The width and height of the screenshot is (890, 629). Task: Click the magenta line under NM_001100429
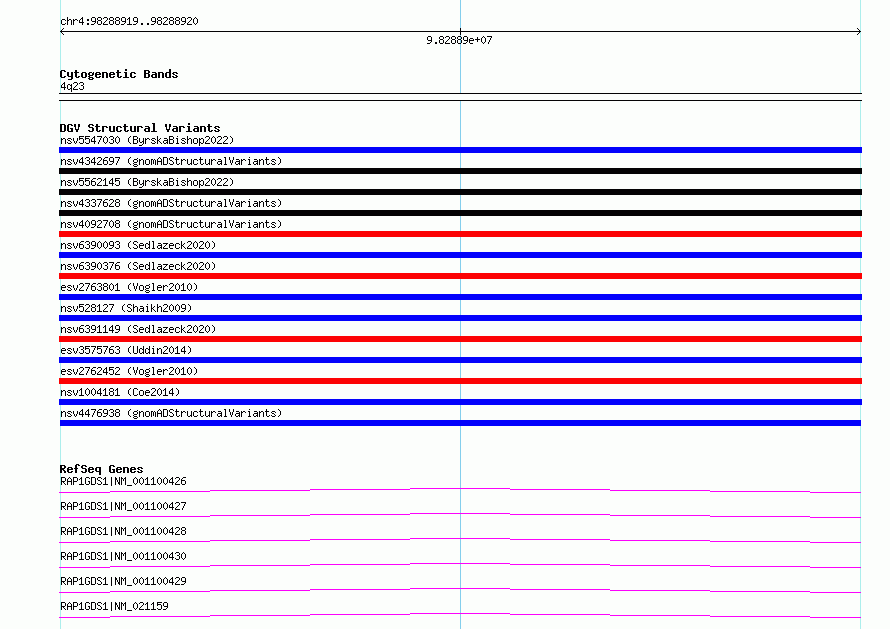[460, 590]
